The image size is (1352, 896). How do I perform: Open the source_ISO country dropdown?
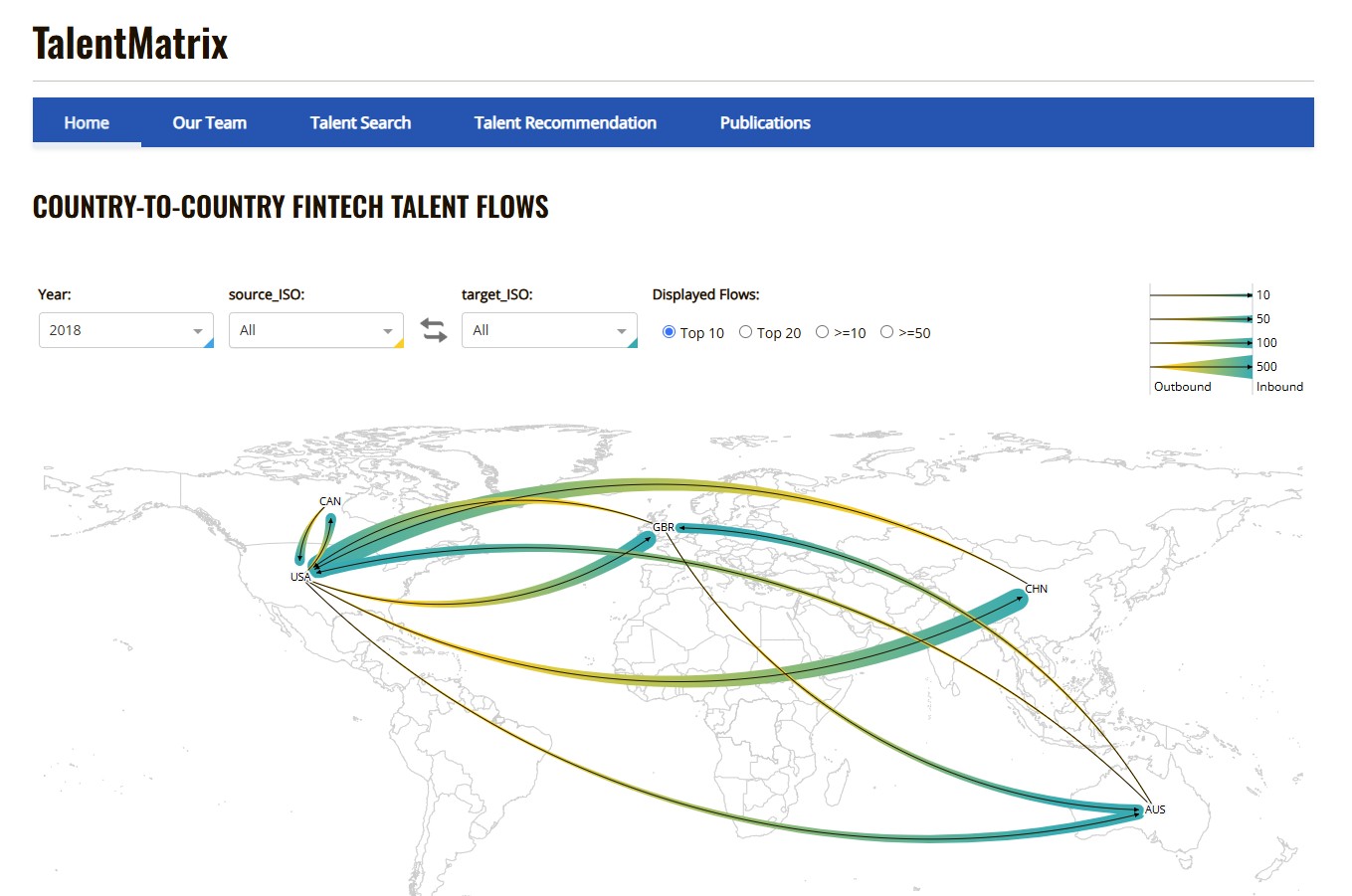[315, 329]
